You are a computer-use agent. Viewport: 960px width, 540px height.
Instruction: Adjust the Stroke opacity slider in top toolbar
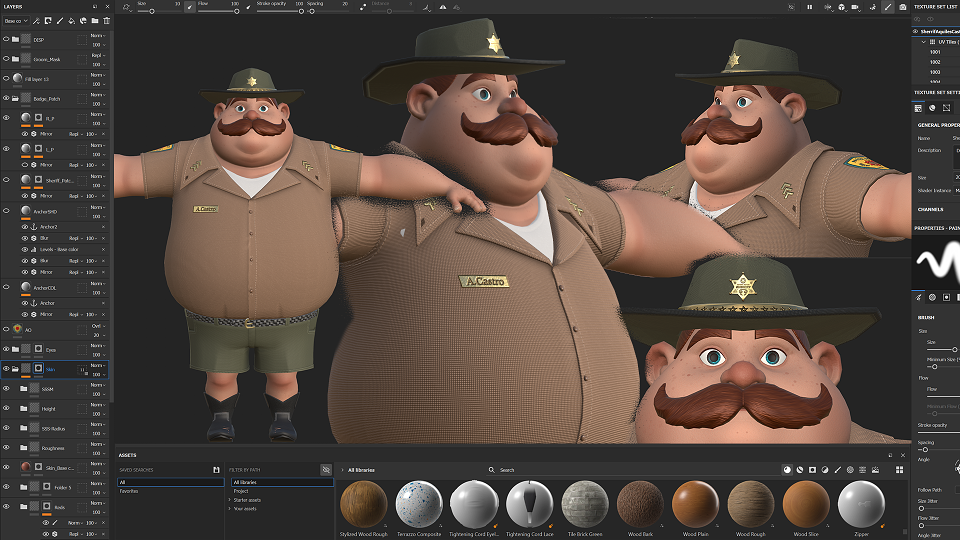[280, 11]
